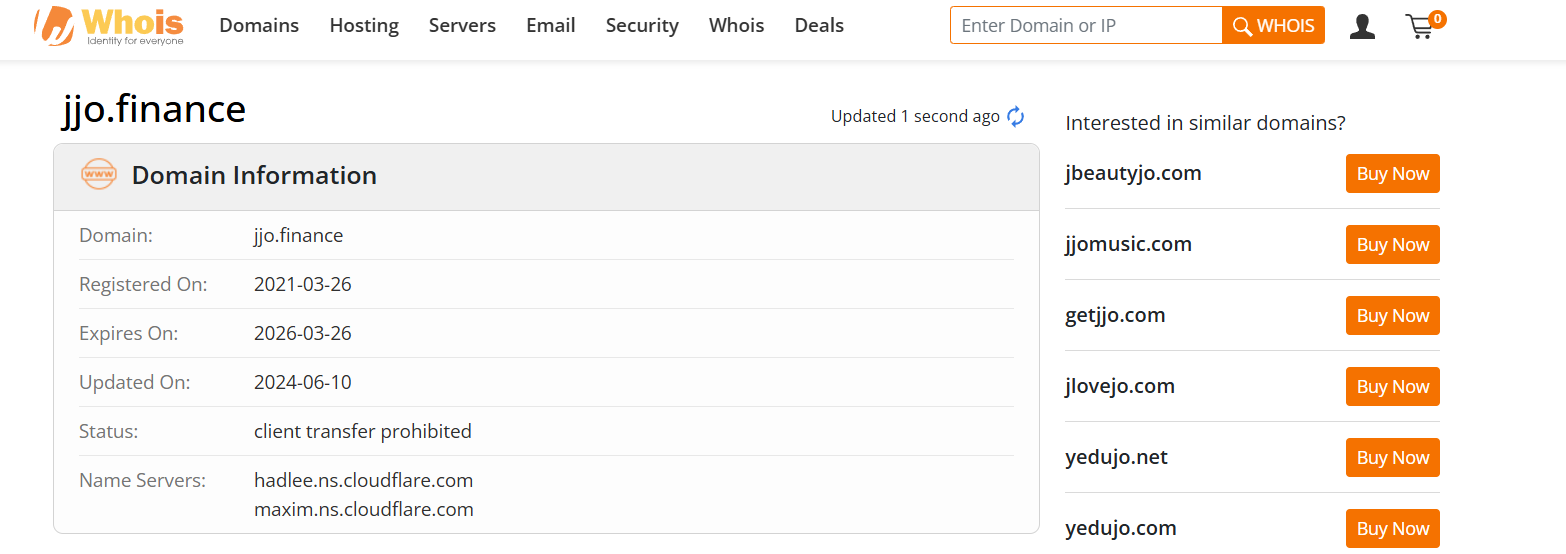Open the user account icon
This screenshot has height=554, width=1566.
(x=1362, y=26)
